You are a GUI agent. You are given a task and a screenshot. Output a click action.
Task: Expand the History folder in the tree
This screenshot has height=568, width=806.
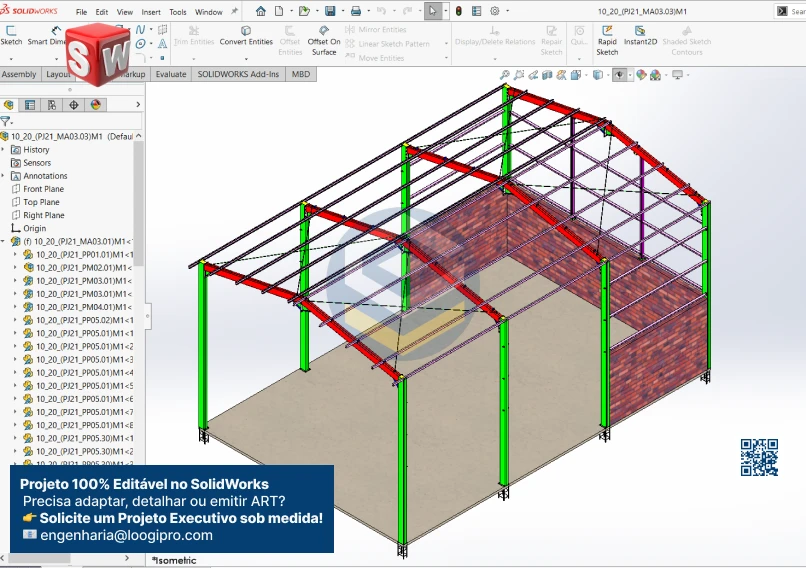pos(4,150)
